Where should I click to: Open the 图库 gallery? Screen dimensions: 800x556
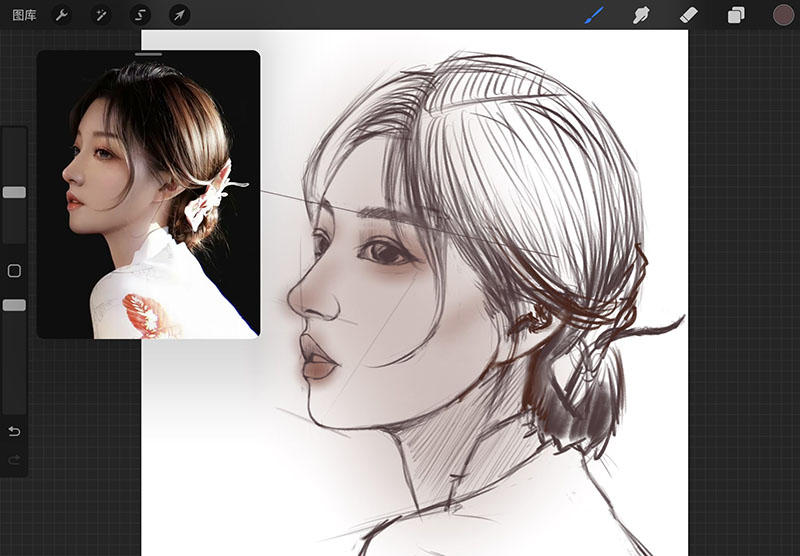click(24, 15)
